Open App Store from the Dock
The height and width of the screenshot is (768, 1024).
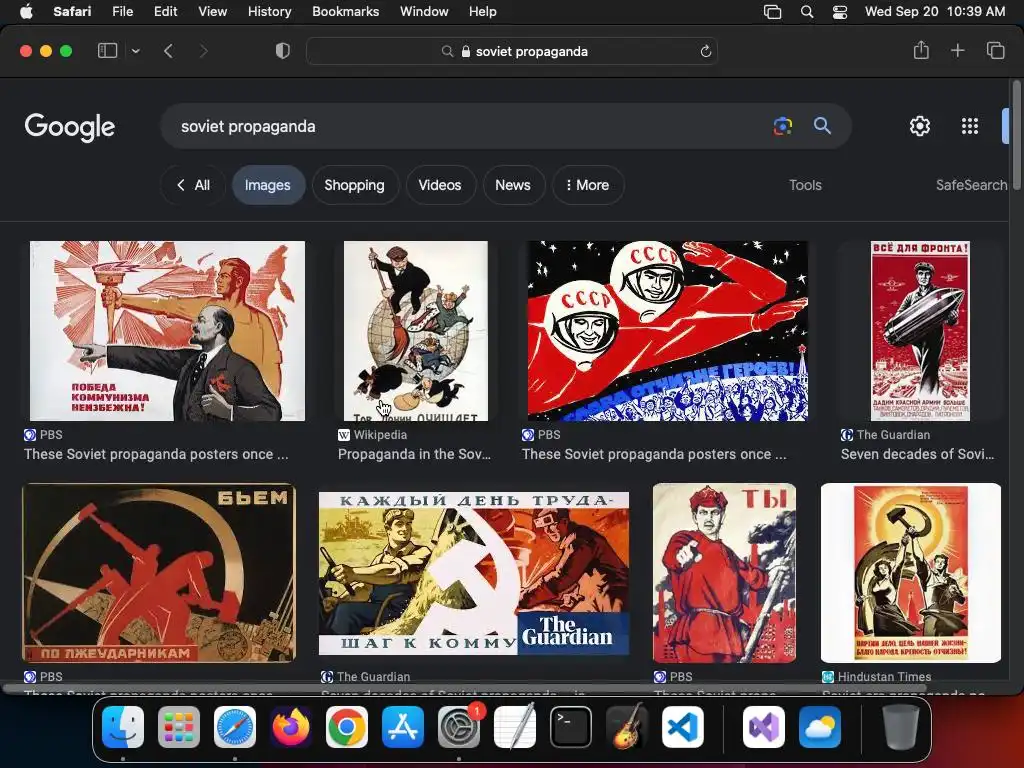tap(403, 727)
